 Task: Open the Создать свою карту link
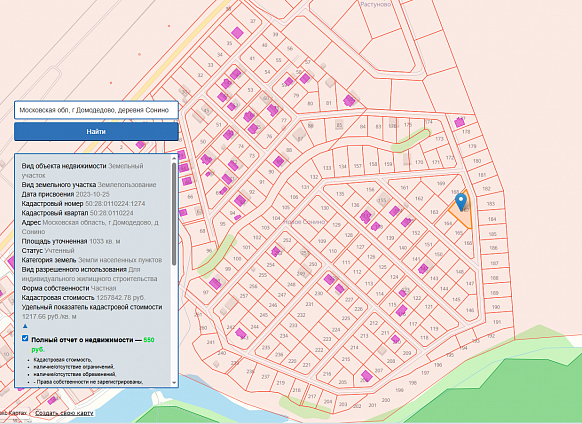click(x=65, y=413)
